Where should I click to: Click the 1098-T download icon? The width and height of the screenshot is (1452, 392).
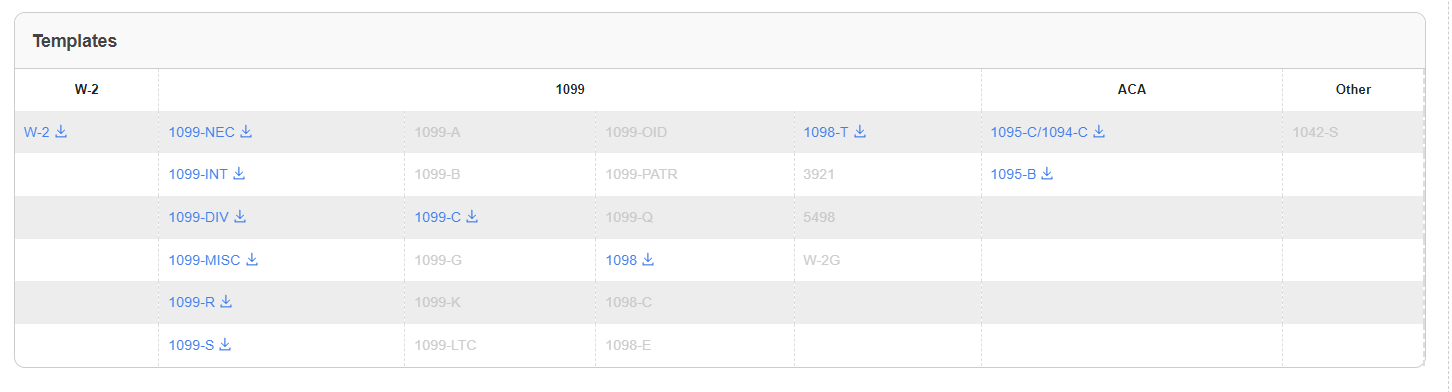[x=860, y=131]
